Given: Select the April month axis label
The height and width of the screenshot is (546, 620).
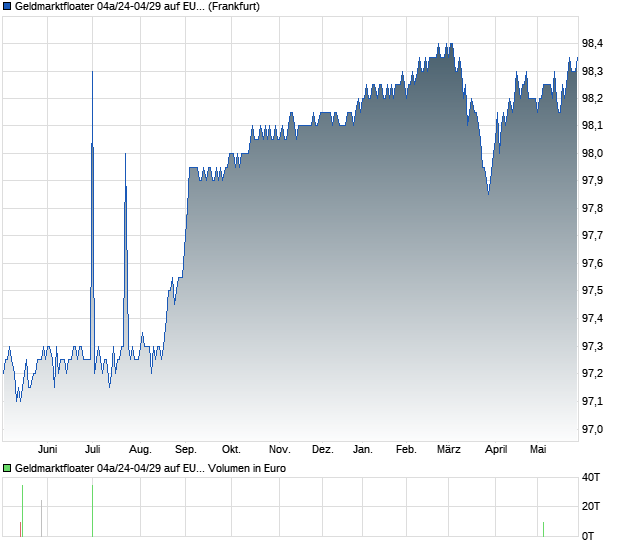Looking at the screenshot, I should 496,450.
